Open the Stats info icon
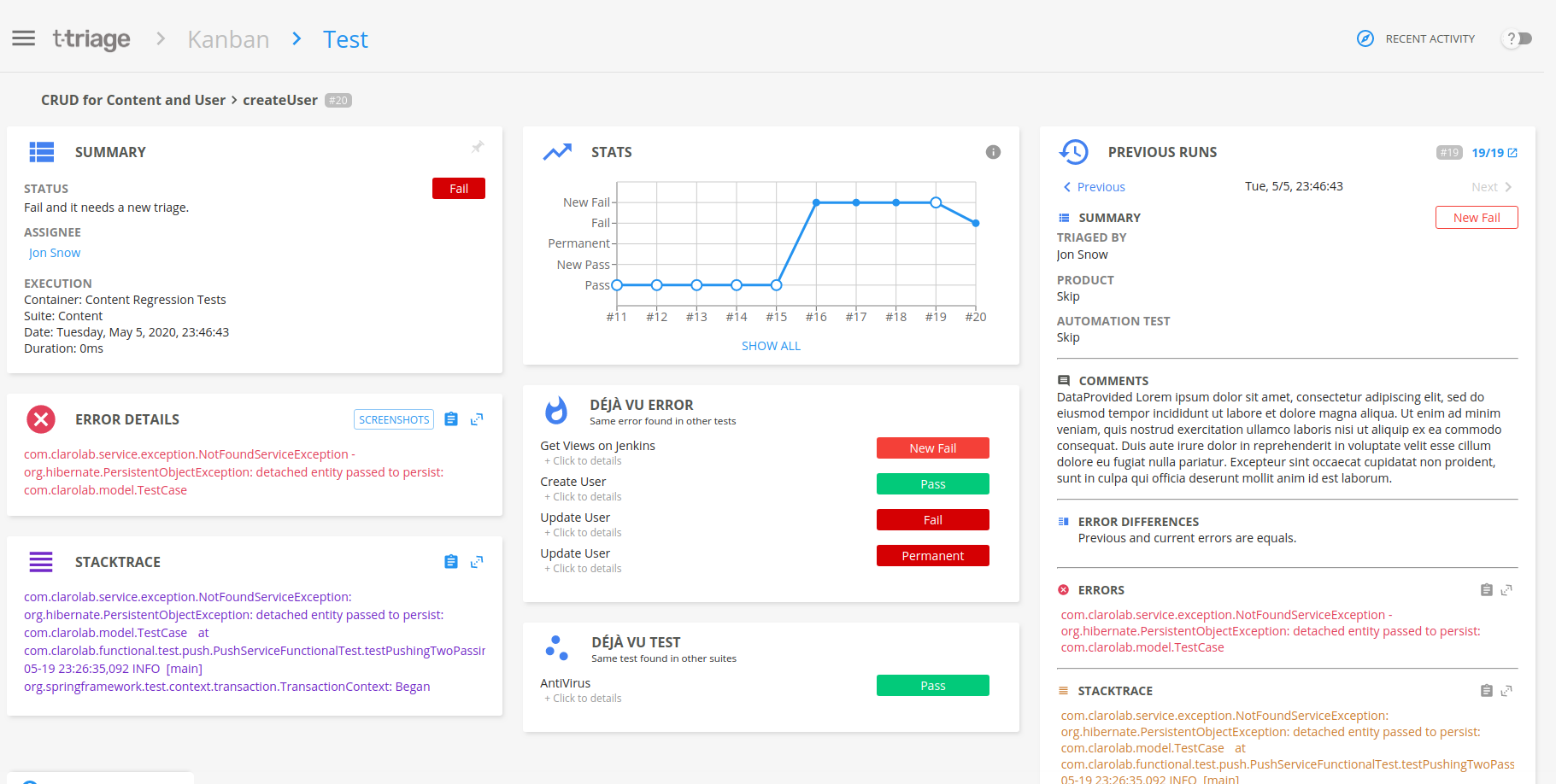The width and height of the screenshot is (1556, 784). point(993,152)
